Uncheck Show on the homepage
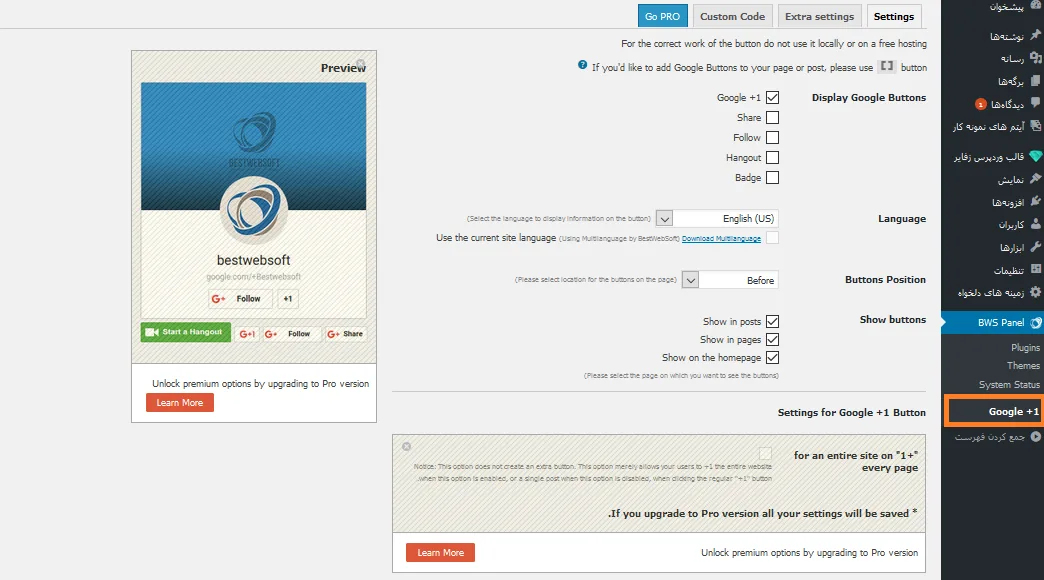 point(772,357)
